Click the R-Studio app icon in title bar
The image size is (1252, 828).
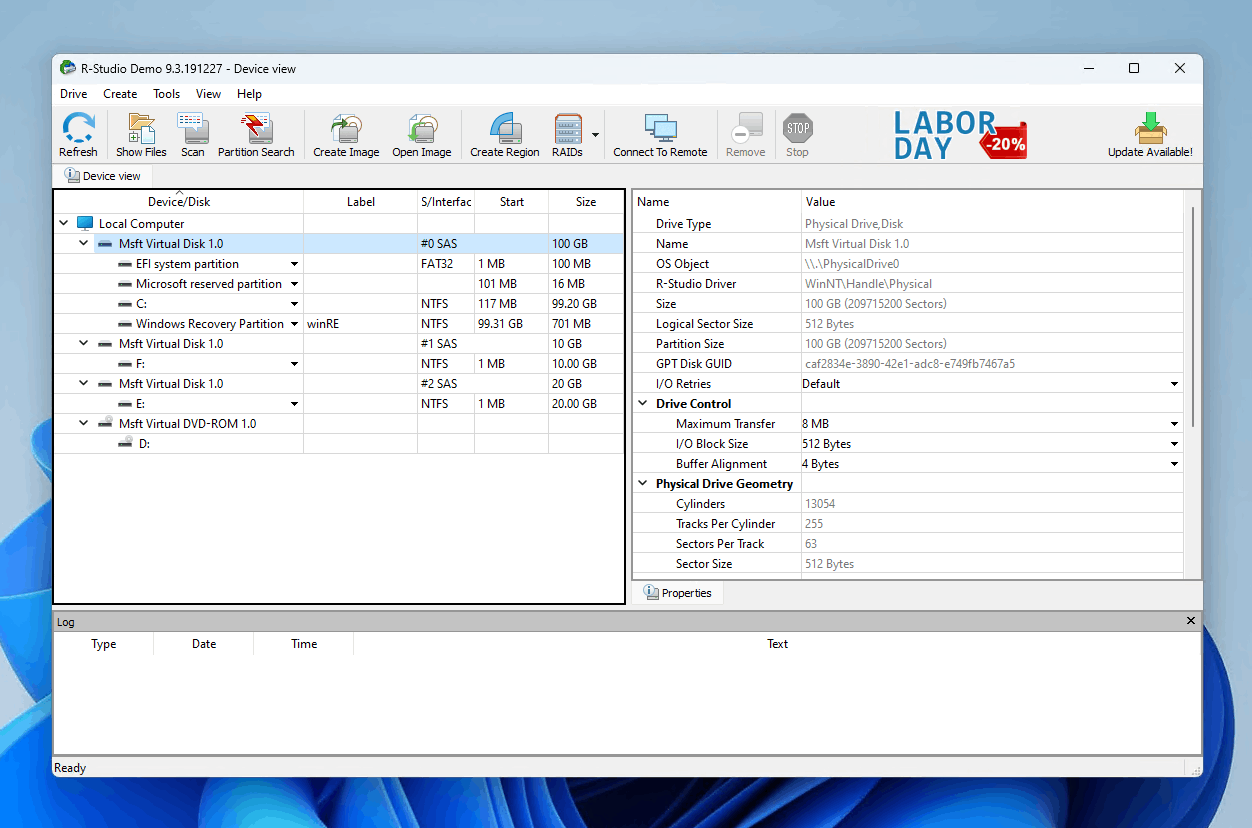click(68, 68)
